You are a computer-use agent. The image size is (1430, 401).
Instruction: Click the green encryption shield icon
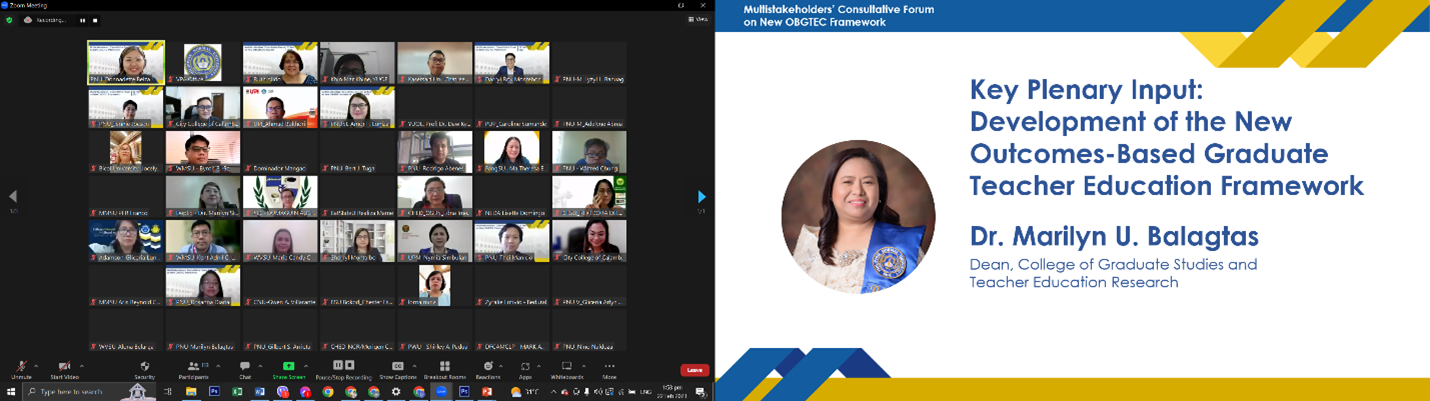[x=10, y=20]
